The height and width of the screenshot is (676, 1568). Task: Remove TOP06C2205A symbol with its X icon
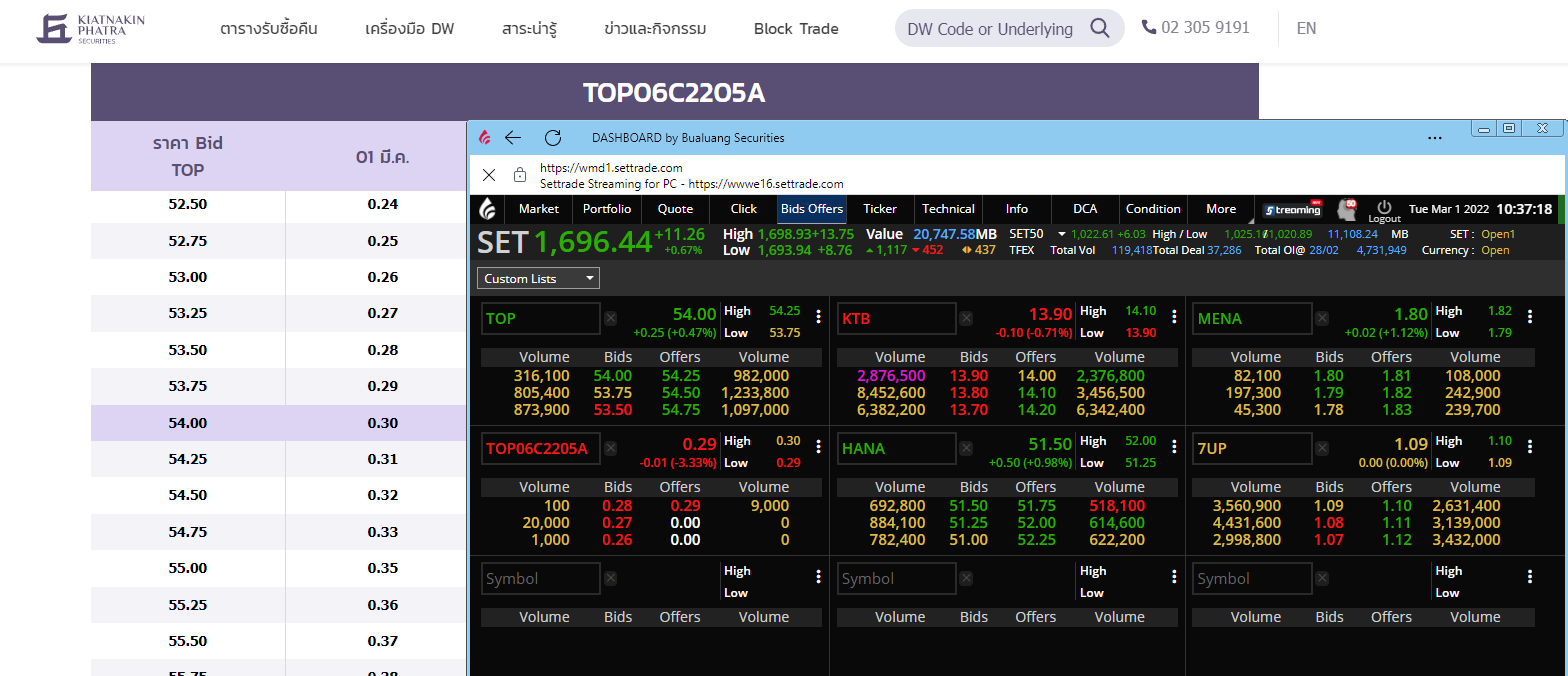pyautogui.click(x=610, y=449)
